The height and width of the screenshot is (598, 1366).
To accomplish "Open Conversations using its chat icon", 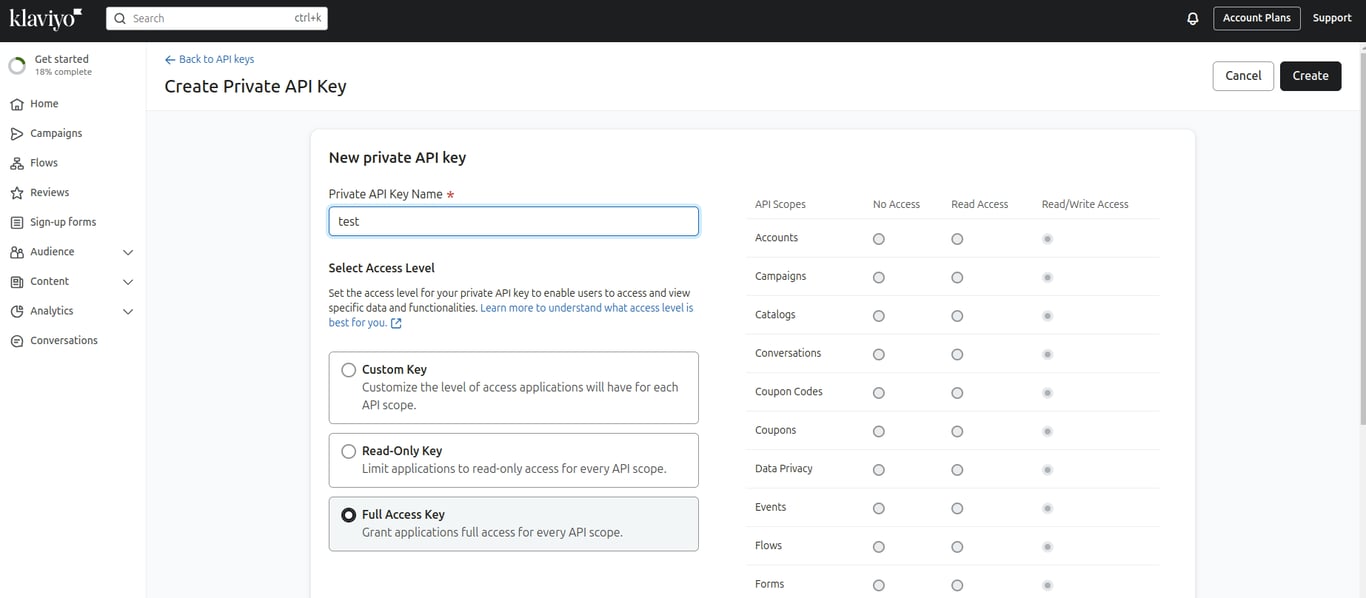I will (x=17, y=341).
